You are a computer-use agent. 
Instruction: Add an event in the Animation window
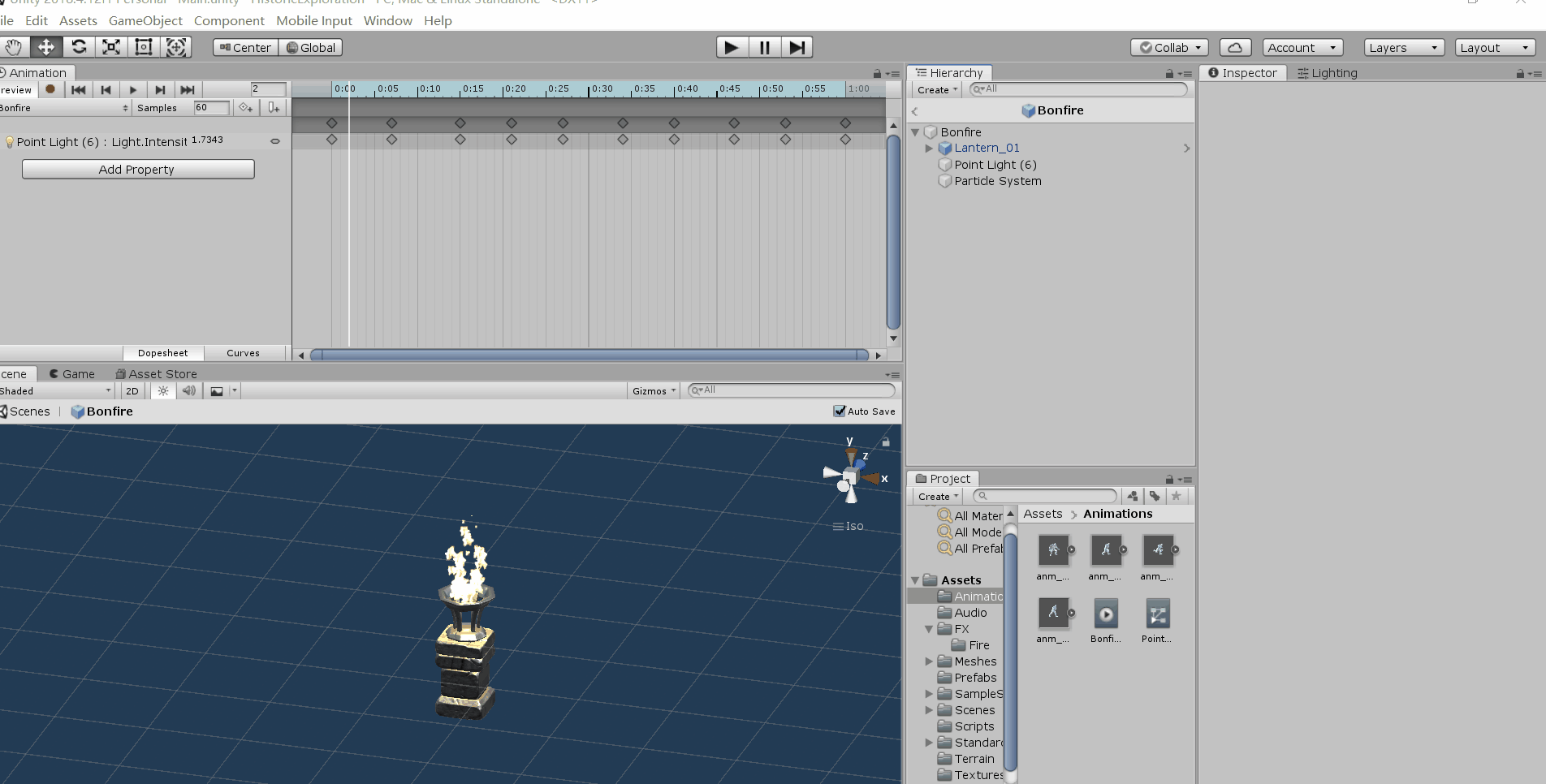click(x=274, y=107)
